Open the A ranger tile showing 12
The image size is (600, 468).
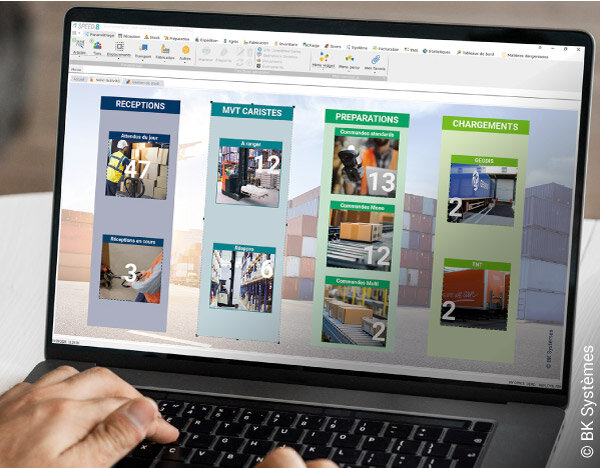(249, 173)
